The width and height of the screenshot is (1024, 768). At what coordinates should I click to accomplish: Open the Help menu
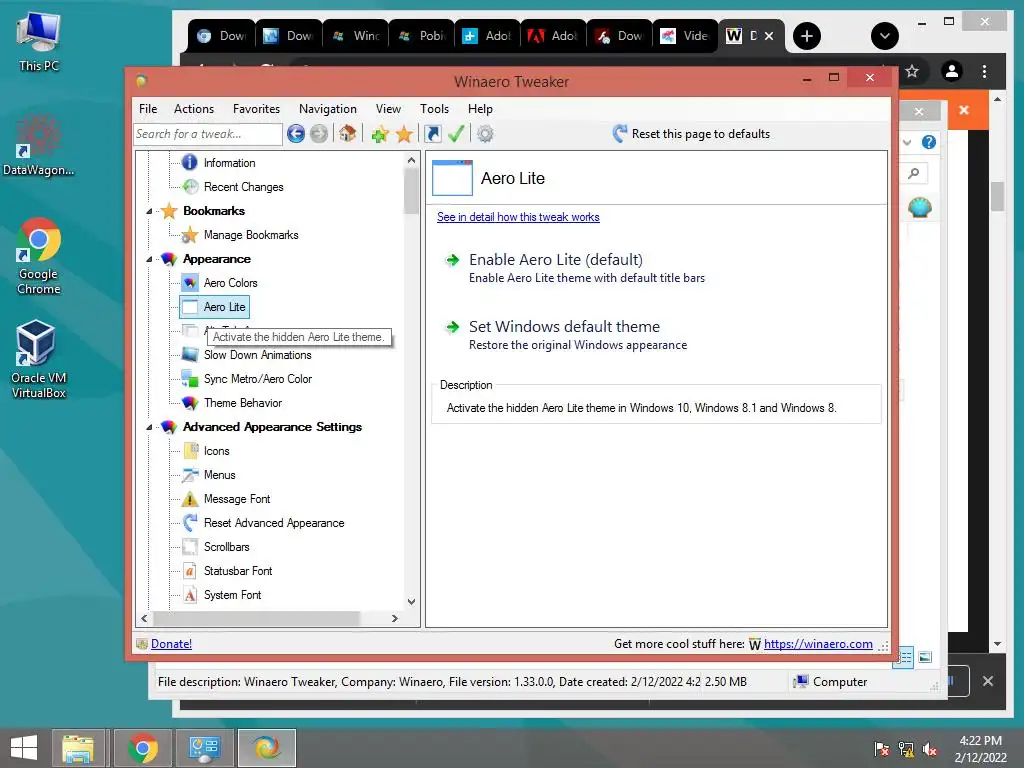(480, 109)
